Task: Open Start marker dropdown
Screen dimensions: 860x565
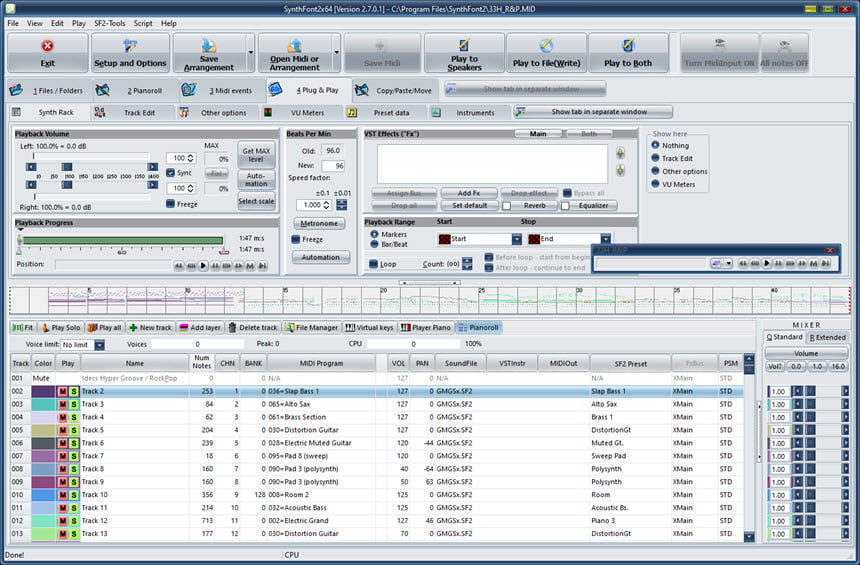Action: point(517,239)
